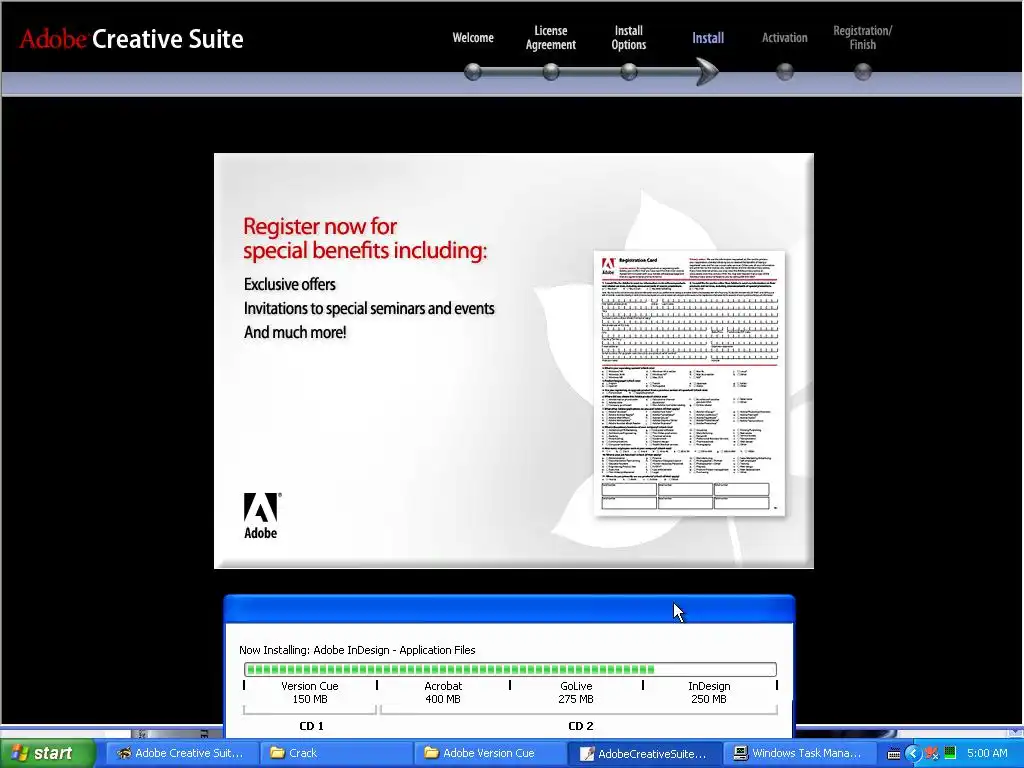Open the Crack folder taskbar button

tap(336, 753)
